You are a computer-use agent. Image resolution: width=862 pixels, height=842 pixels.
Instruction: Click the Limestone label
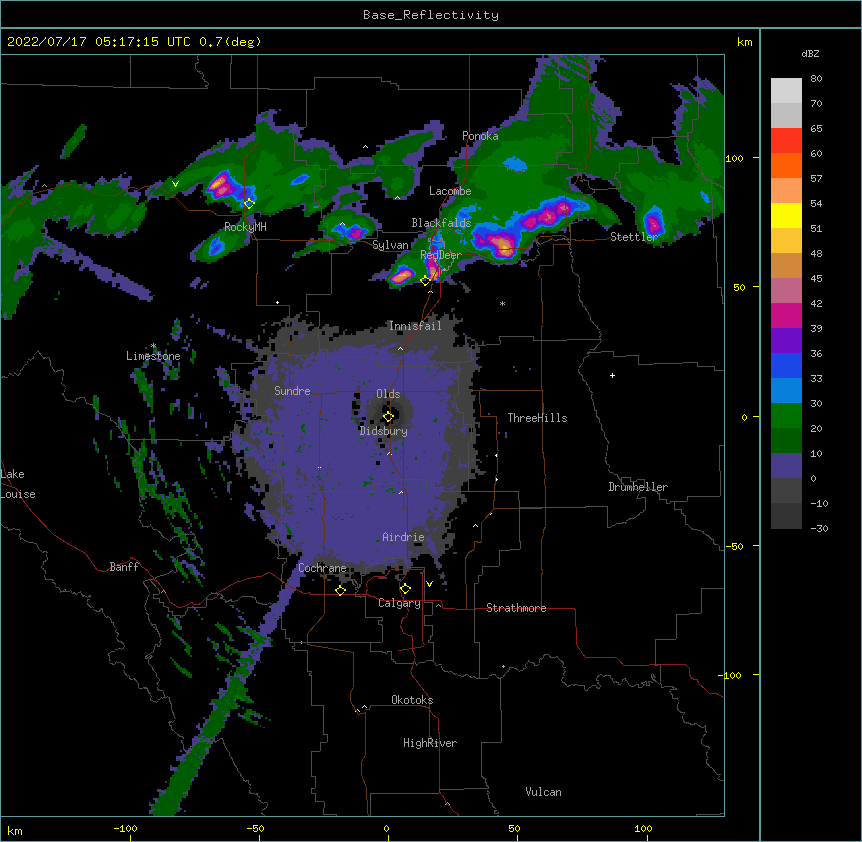tap(153, 356)
